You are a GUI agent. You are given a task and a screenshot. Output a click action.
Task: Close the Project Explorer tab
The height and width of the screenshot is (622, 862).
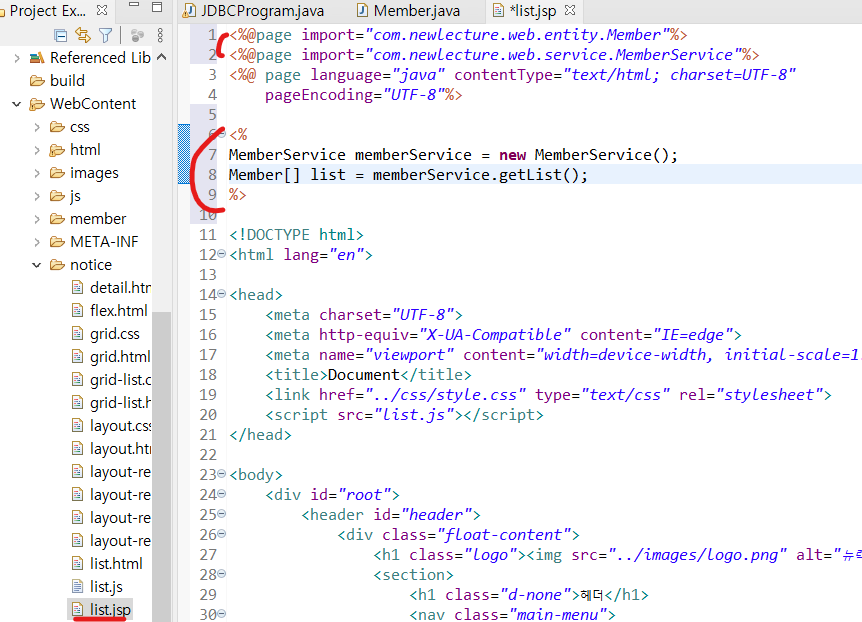click(x=102, y=10)
